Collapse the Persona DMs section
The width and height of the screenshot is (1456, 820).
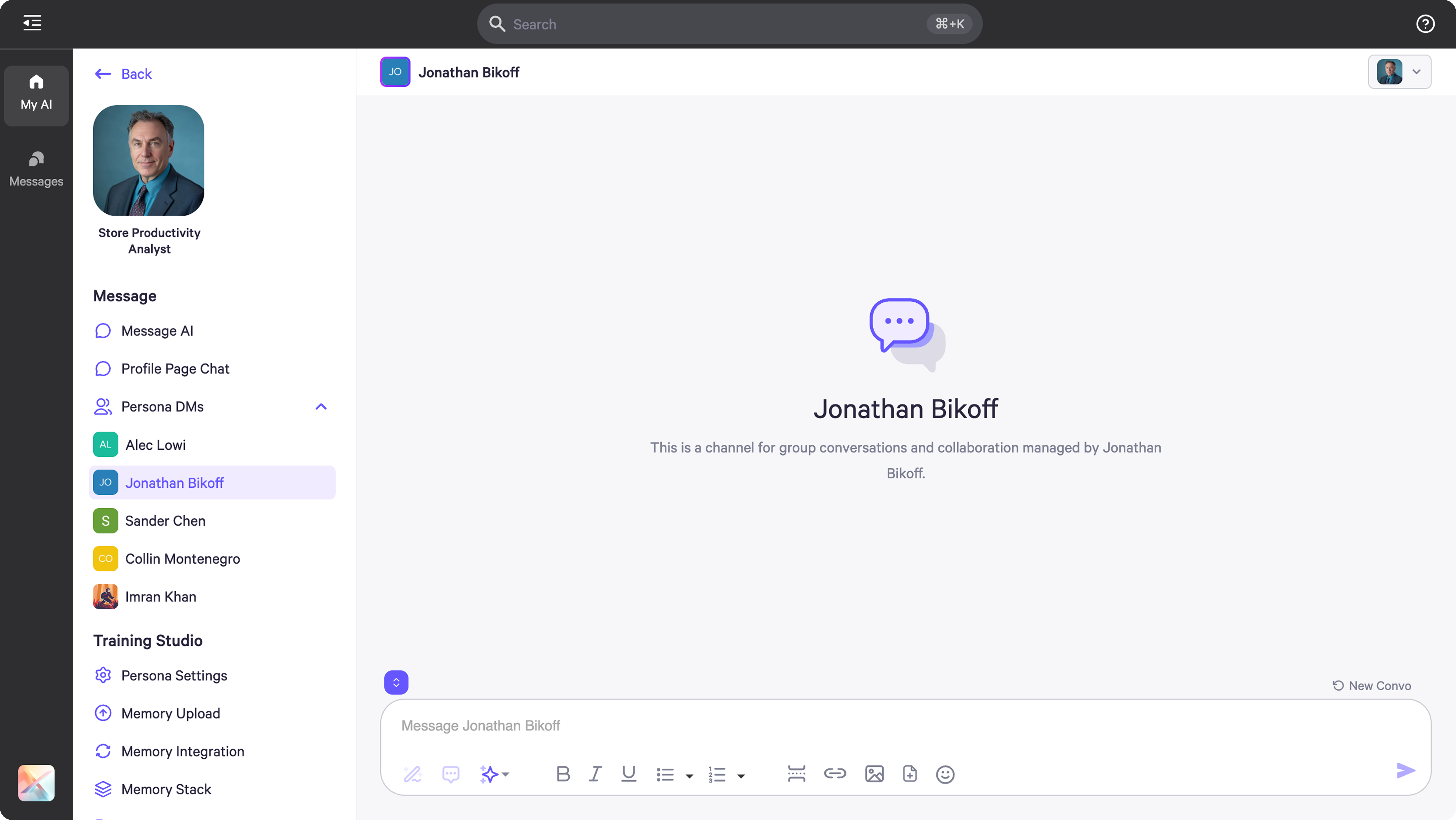[321, 406]
